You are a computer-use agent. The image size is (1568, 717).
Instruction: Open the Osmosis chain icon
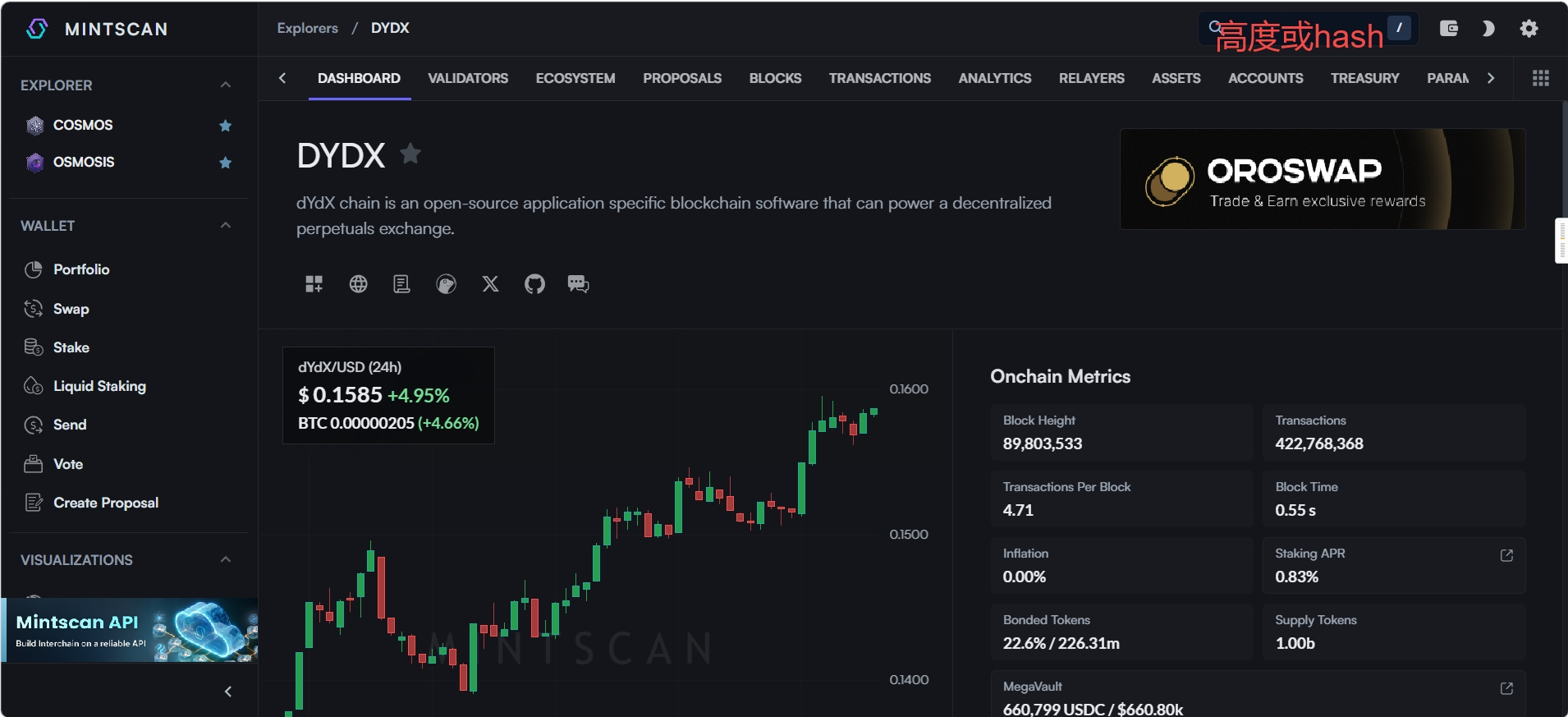tap(34, 162)
